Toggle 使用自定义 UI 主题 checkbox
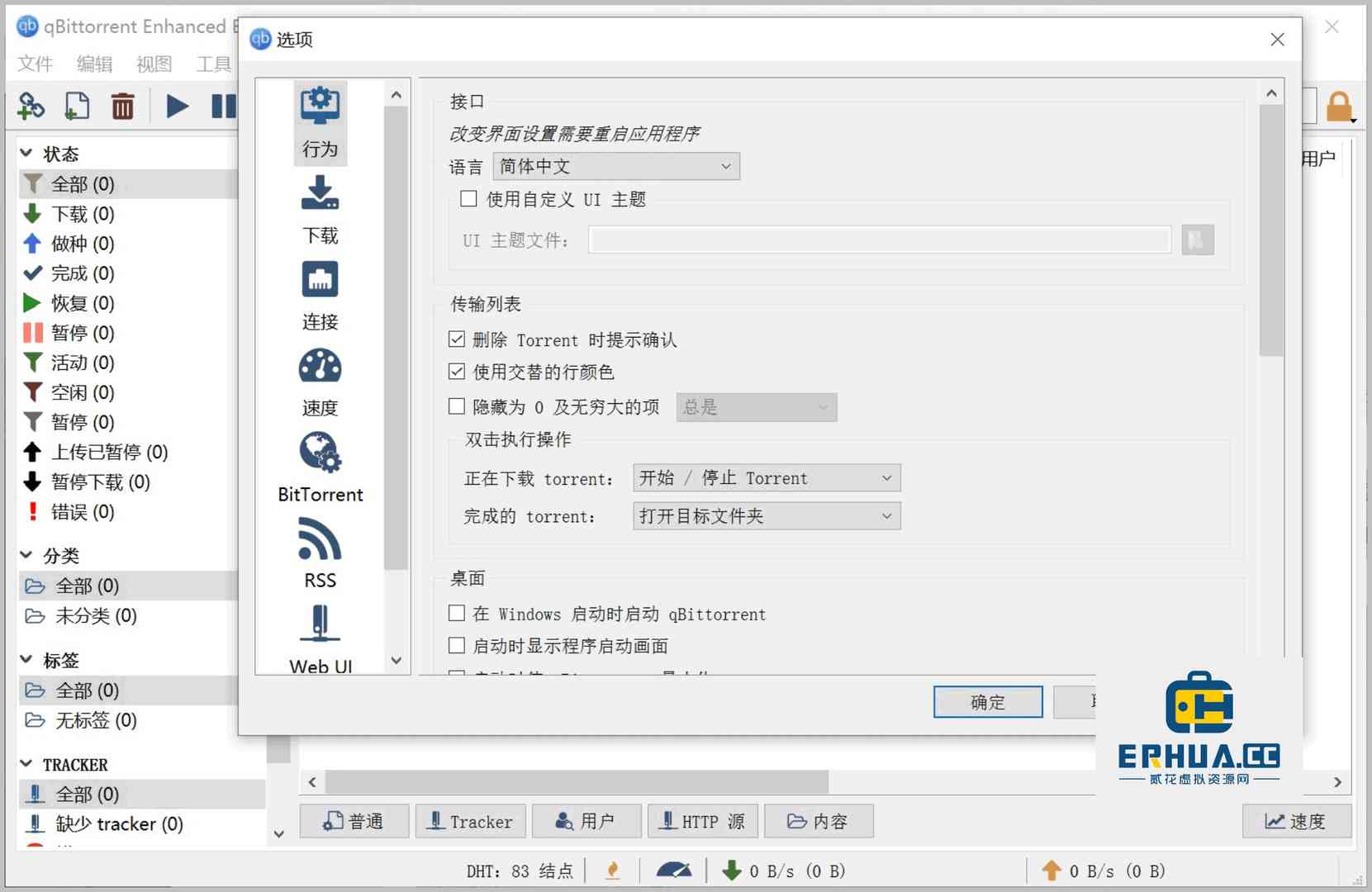This screenshot has height=892, width=1372. 468,199
